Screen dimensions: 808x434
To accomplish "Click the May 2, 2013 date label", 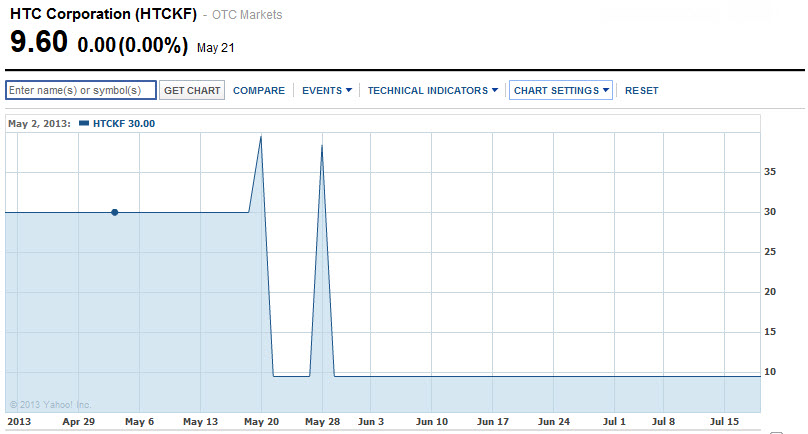I will click(x=39, y=124).
